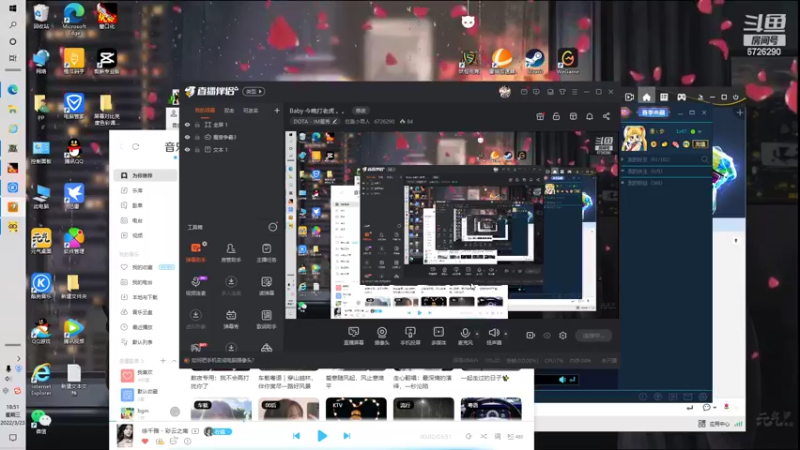The image size is (800, 450).
Task: Open the notification bell icon in streaming header
Action: [x=589, y=116]
